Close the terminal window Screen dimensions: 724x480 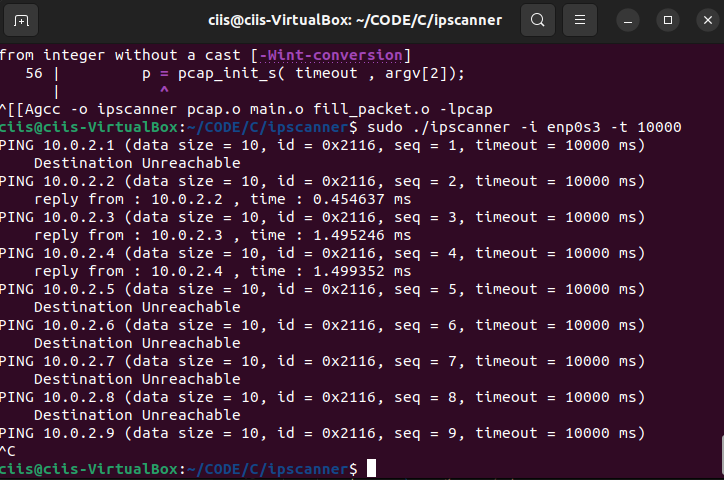coord(708,20)
